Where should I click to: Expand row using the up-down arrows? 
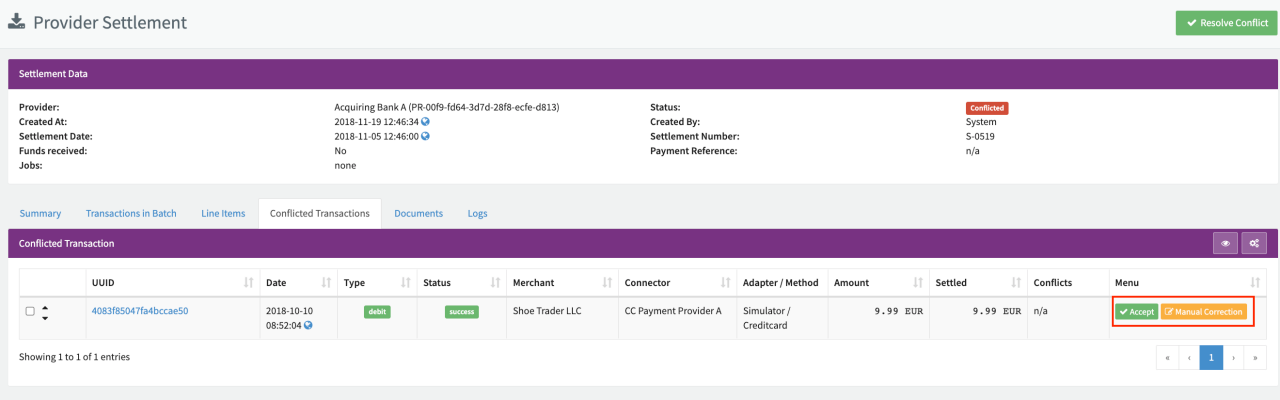point(45,312)
